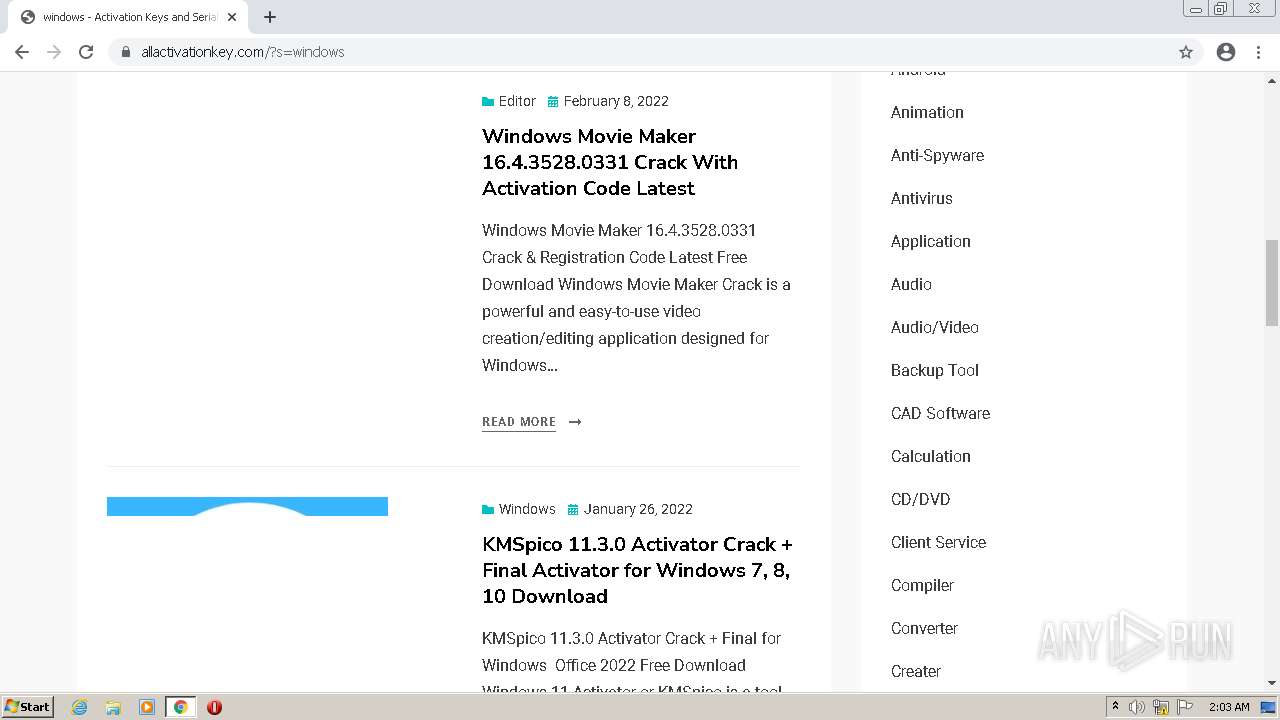The image size is (1280, 720).
Task: Click the folder icon beside the Windows category
Action: click(488, 509)
